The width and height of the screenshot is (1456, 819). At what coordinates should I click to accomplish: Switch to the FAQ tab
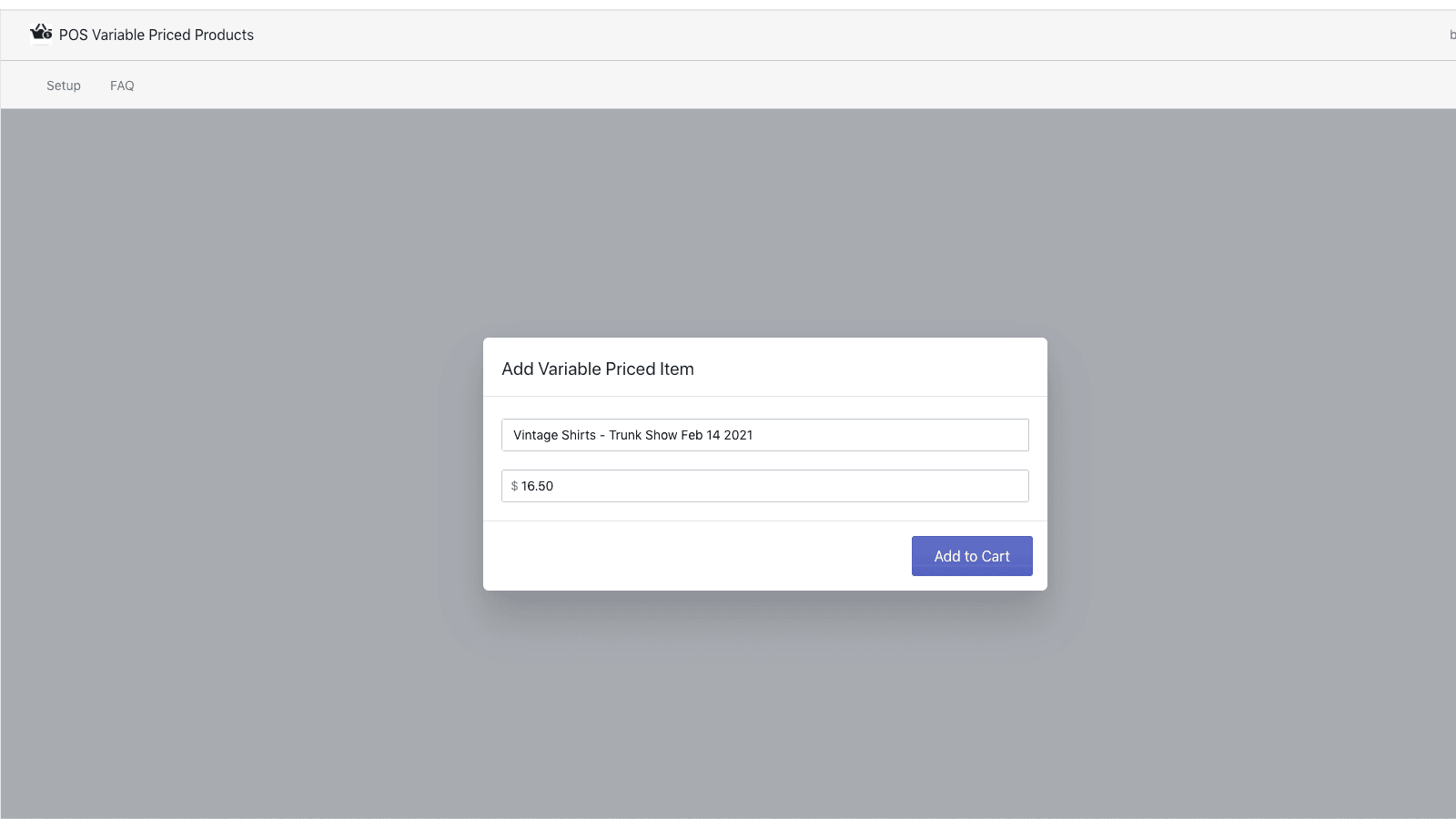(122, 86)
